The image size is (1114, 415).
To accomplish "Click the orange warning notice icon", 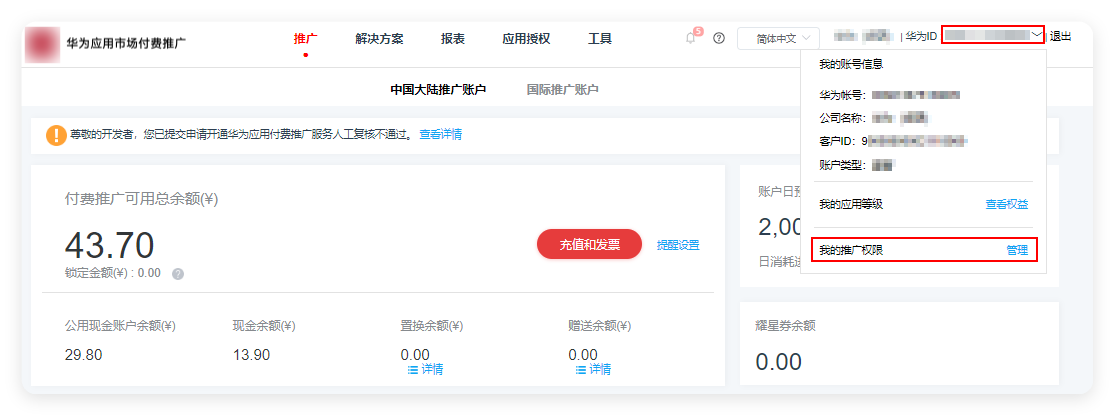I will click(56, 135).
